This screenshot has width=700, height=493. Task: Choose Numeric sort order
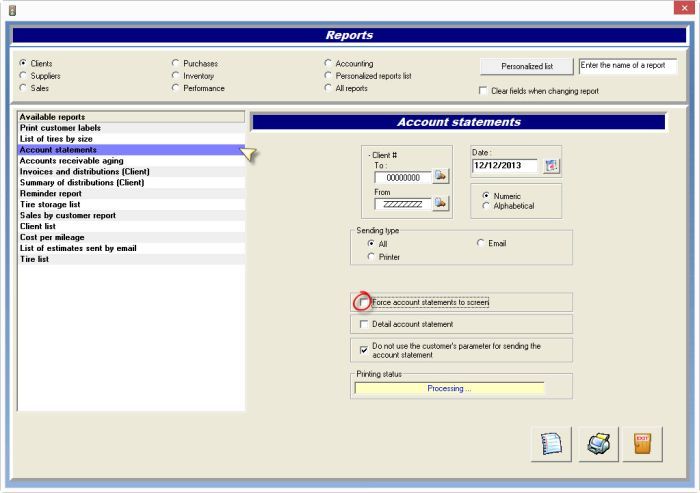486,196
